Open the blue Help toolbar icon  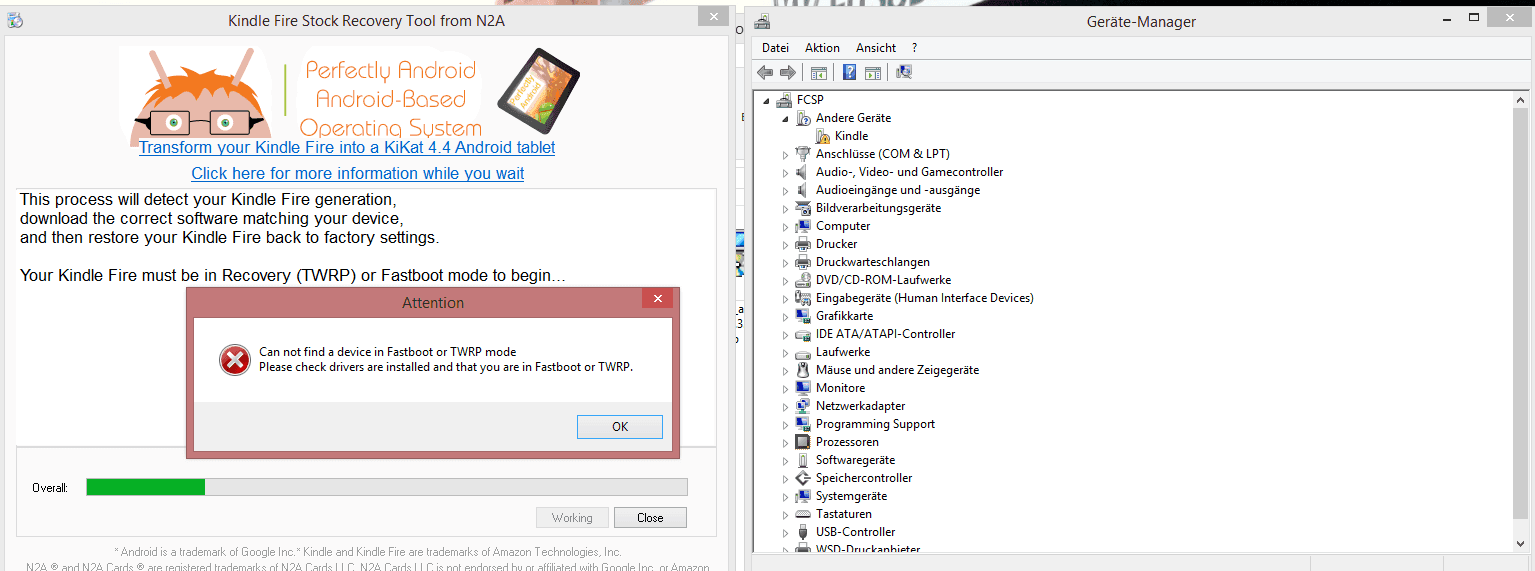(849, 72)
